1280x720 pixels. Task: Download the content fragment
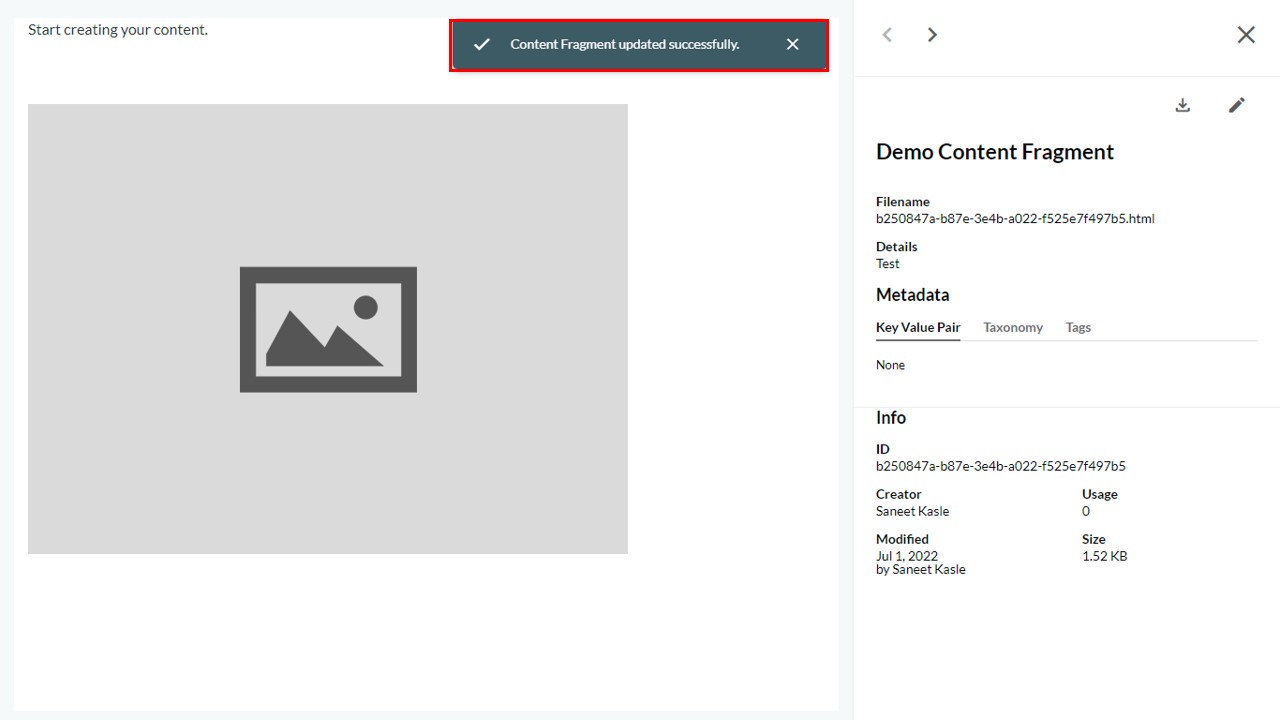tap(1183, 105)
